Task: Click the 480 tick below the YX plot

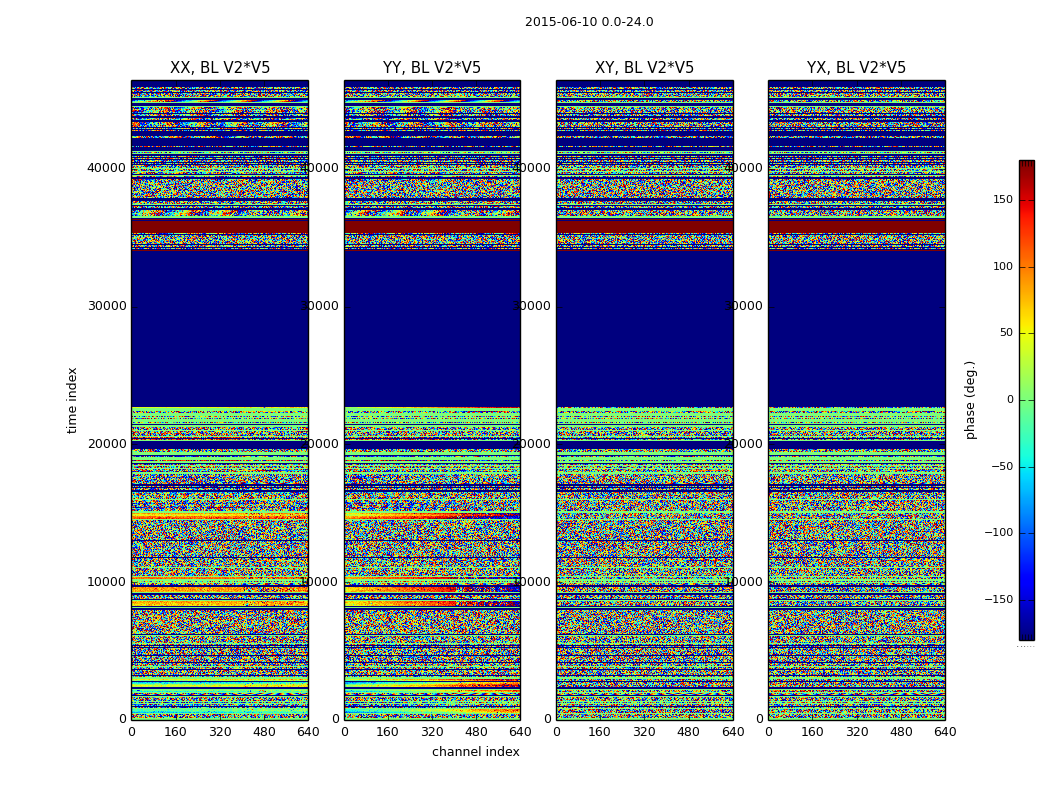Action: coord(901,732)
